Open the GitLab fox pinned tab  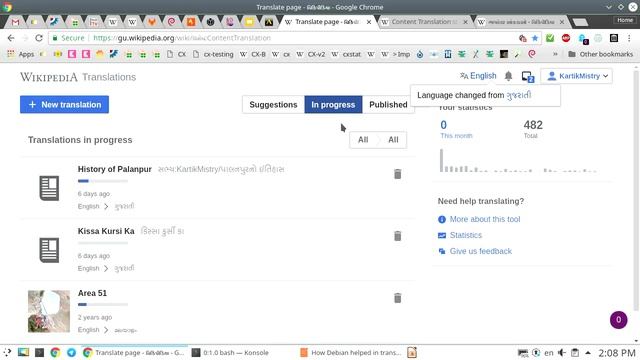click(152, 22)
